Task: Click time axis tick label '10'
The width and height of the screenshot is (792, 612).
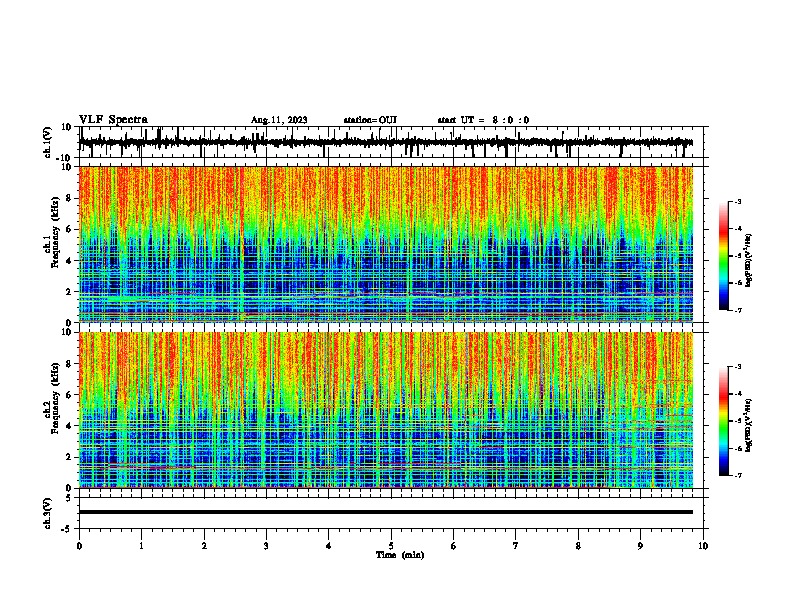Action: click(703, 546)
